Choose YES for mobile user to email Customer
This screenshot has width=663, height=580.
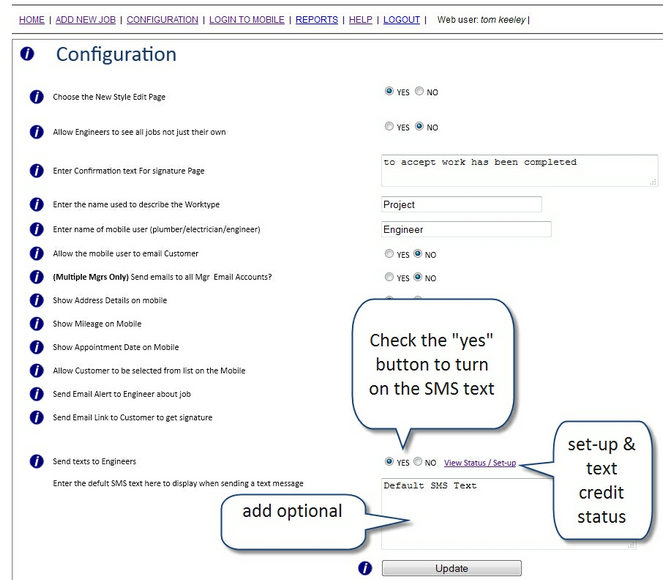389,253
